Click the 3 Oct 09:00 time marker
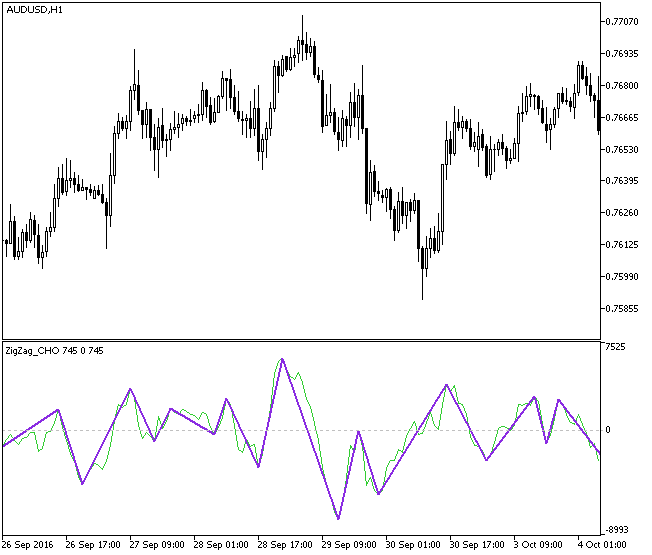Screen dimensions: 652x555 click(x=540, y=546)
